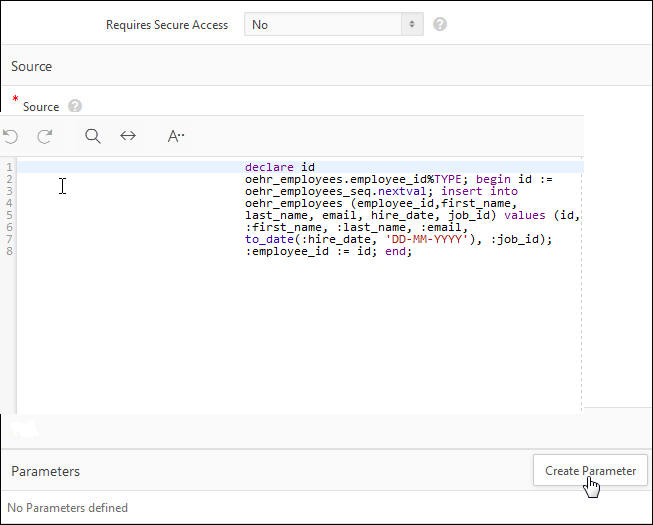Click the Redo icon in editor toolbar

click(44, 136)
